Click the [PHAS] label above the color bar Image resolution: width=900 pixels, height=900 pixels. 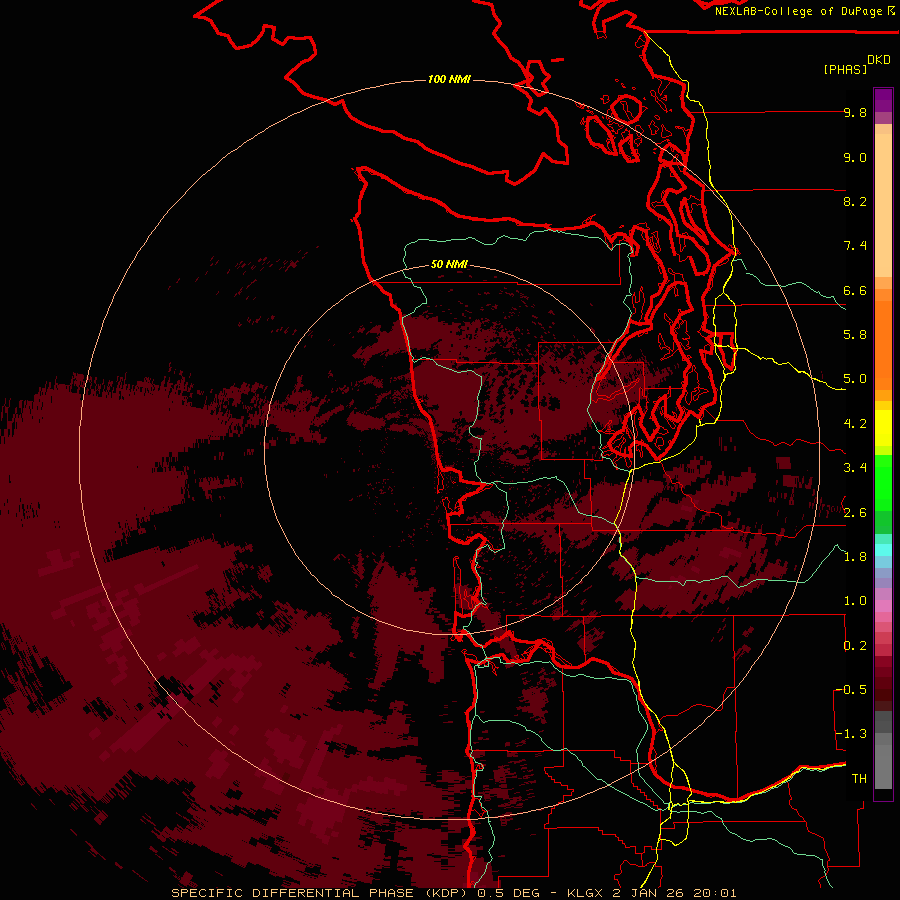845,69
